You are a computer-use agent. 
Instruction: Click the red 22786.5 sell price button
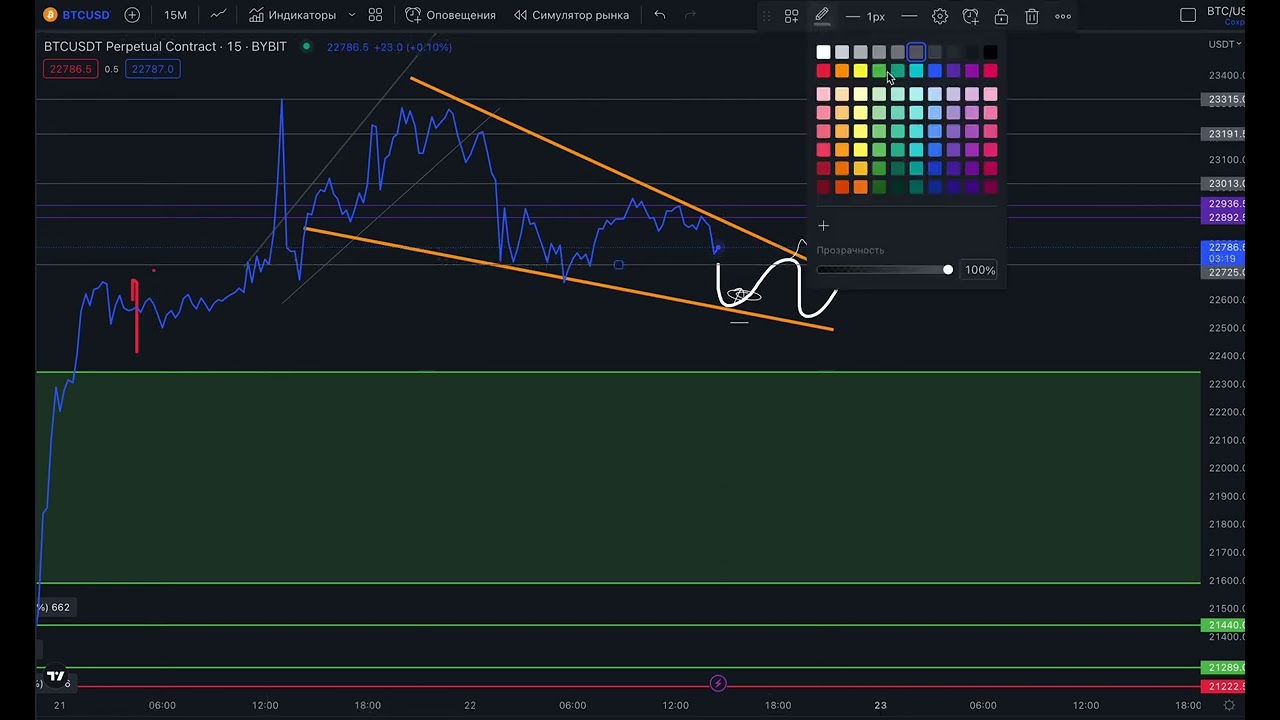click(x=70, y=69)
